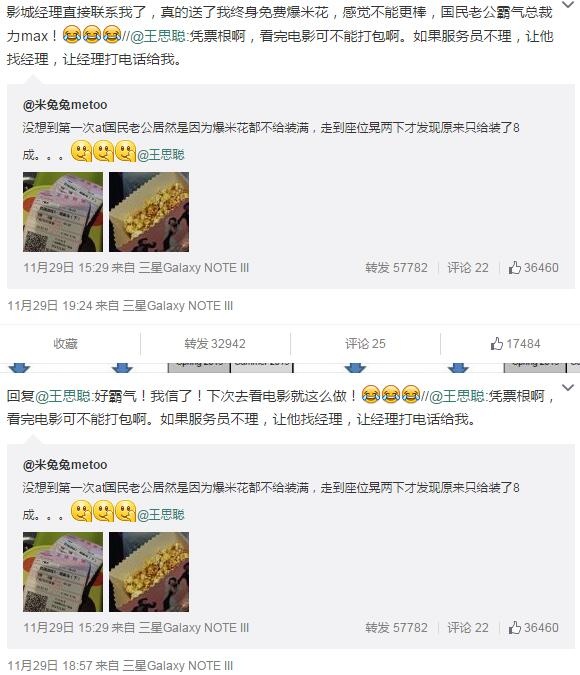Open @米兔兔metoo profile in second quoted post
Image resolution: width=580 pixels, height=675 pixels.
coord(65,465)
